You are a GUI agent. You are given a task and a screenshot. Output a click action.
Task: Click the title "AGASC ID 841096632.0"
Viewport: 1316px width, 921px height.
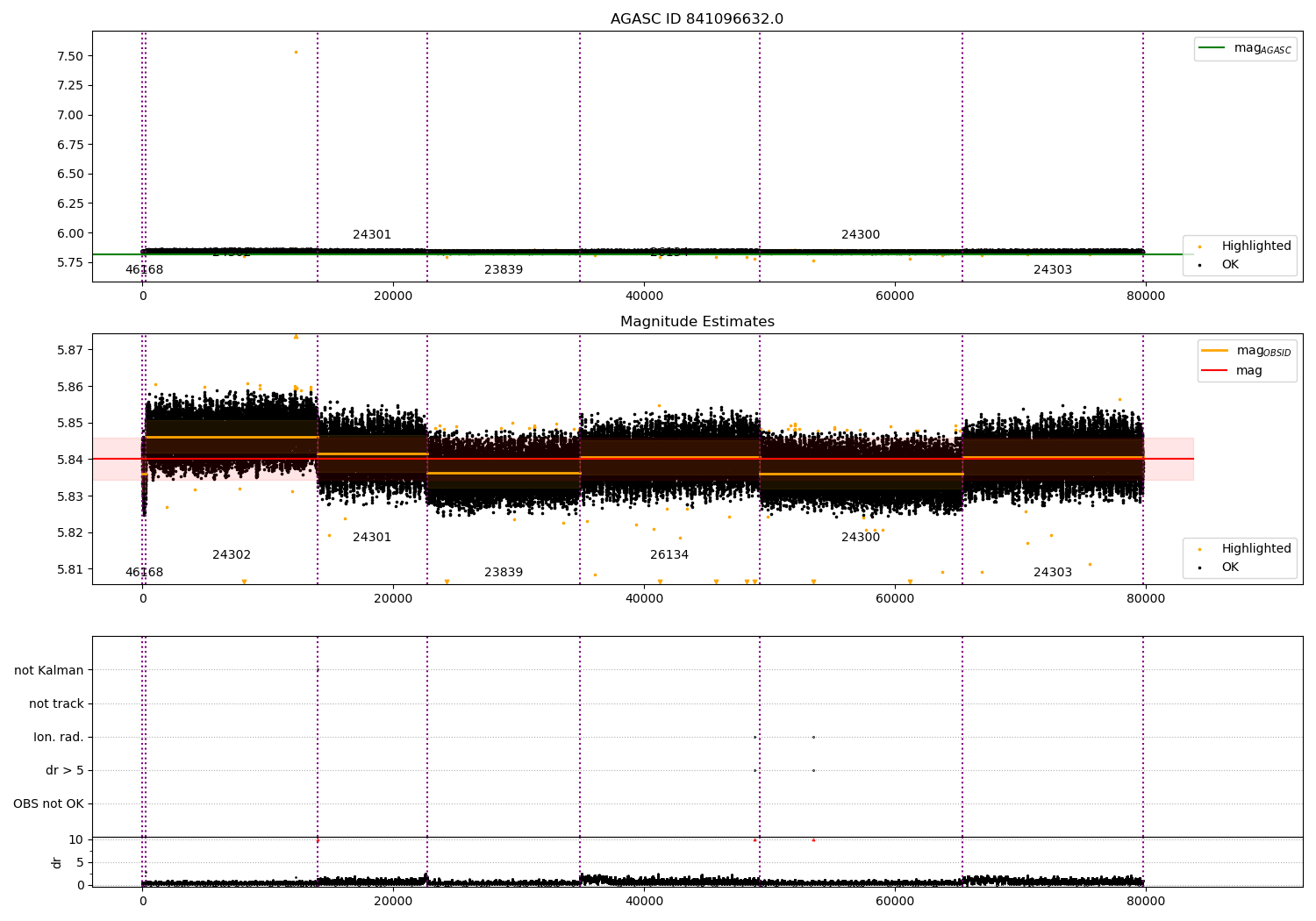click(697, 19)
